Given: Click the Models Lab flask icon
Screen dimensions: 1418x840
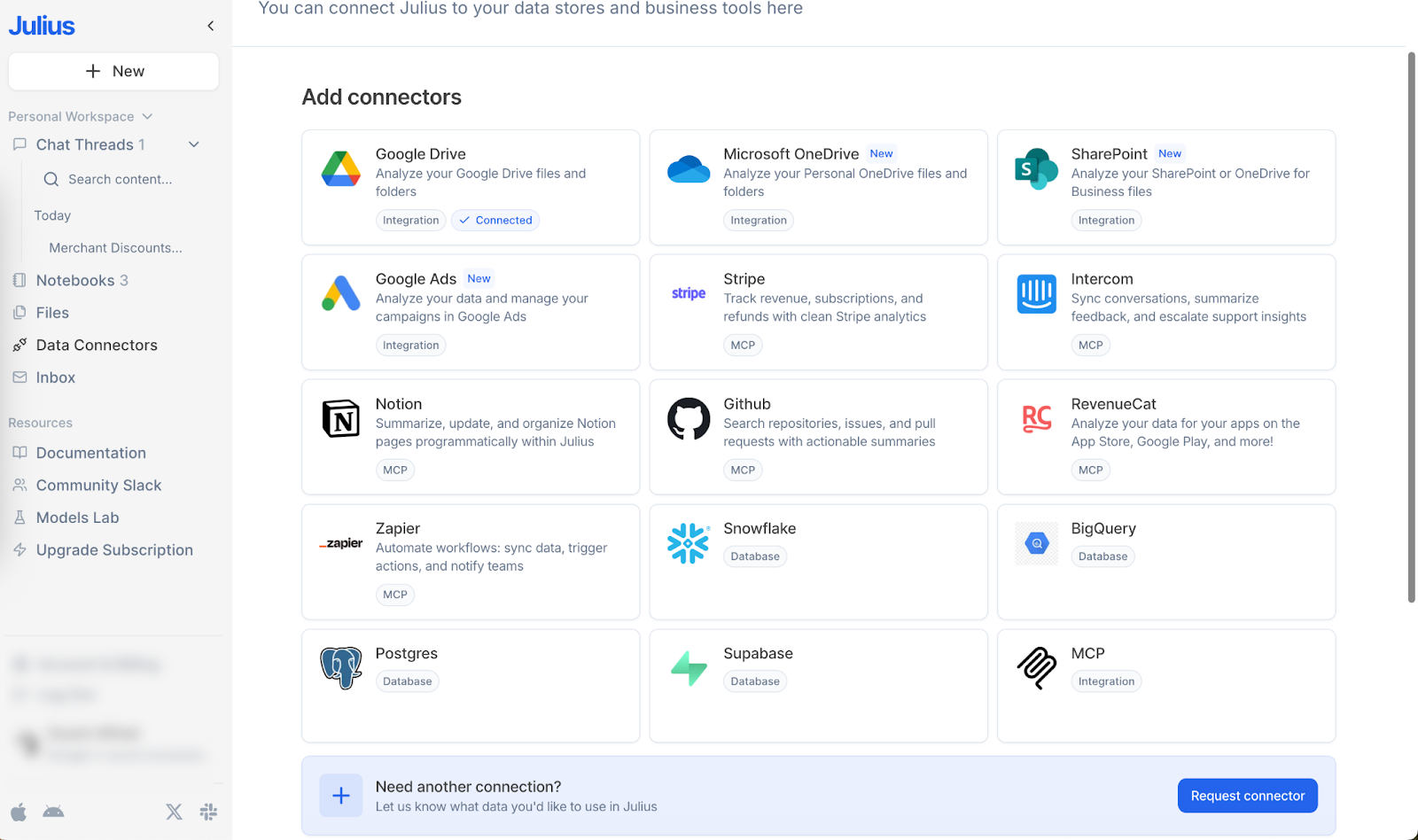Looking at the screenshot, I should (x=19, y=517).
